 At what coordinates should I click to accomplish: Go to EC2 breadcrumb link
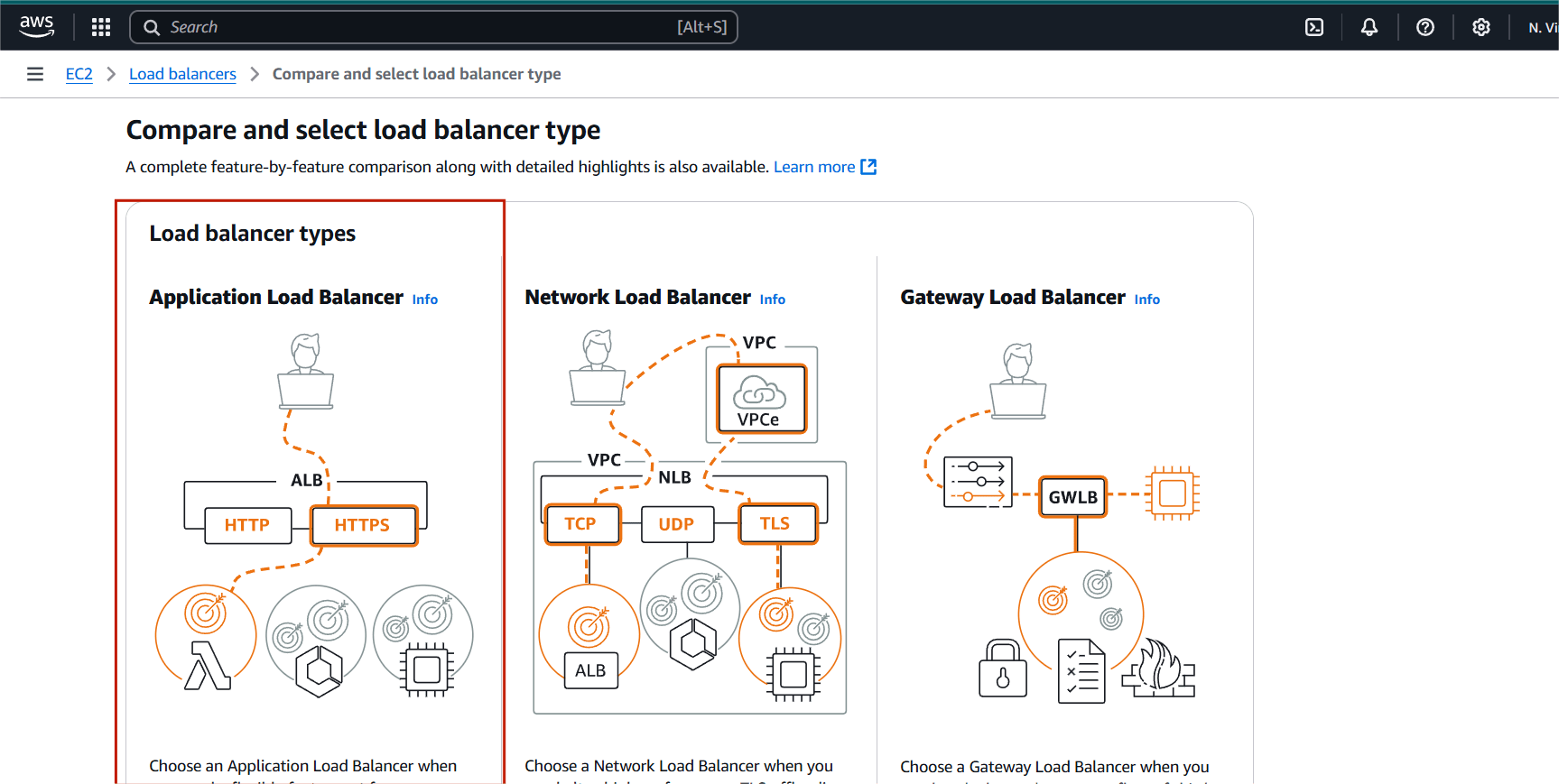point(79,74)
